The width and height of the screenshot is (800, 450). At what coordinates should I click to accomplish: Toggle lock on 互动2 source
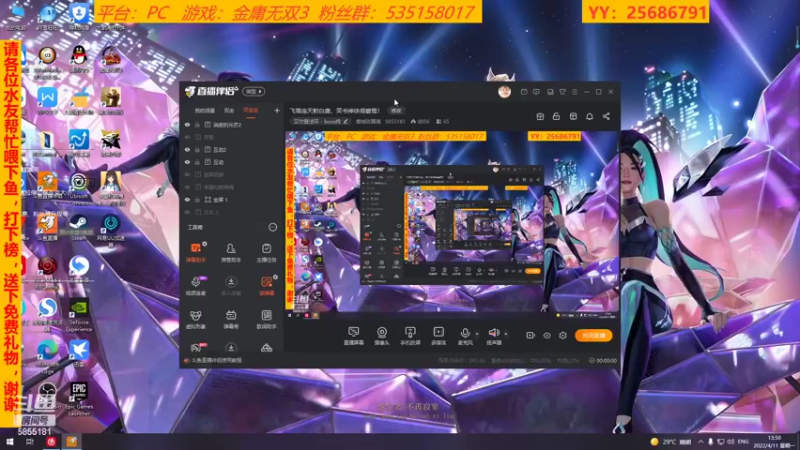(x=197, y=149)
